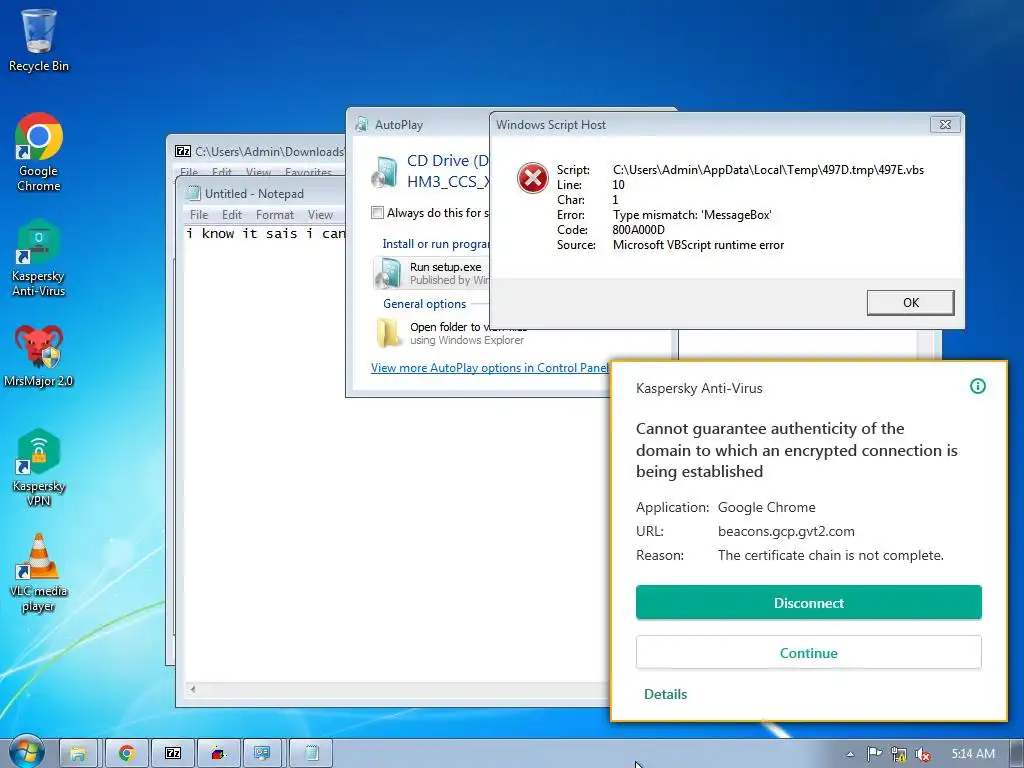Click the muted volume tray icon
Viewport: 1024px width, 768px height.
click(923, 754)
